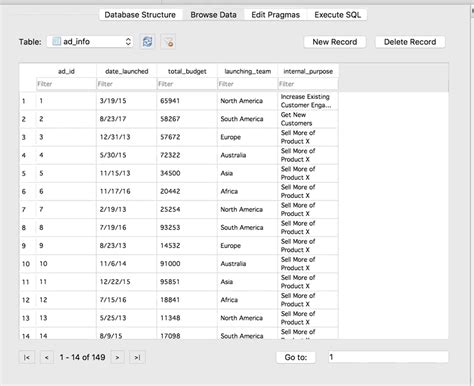Viewport: 474px width, 386px height.
Task: Open the Execute SQL tab
Action: (337, 15)
